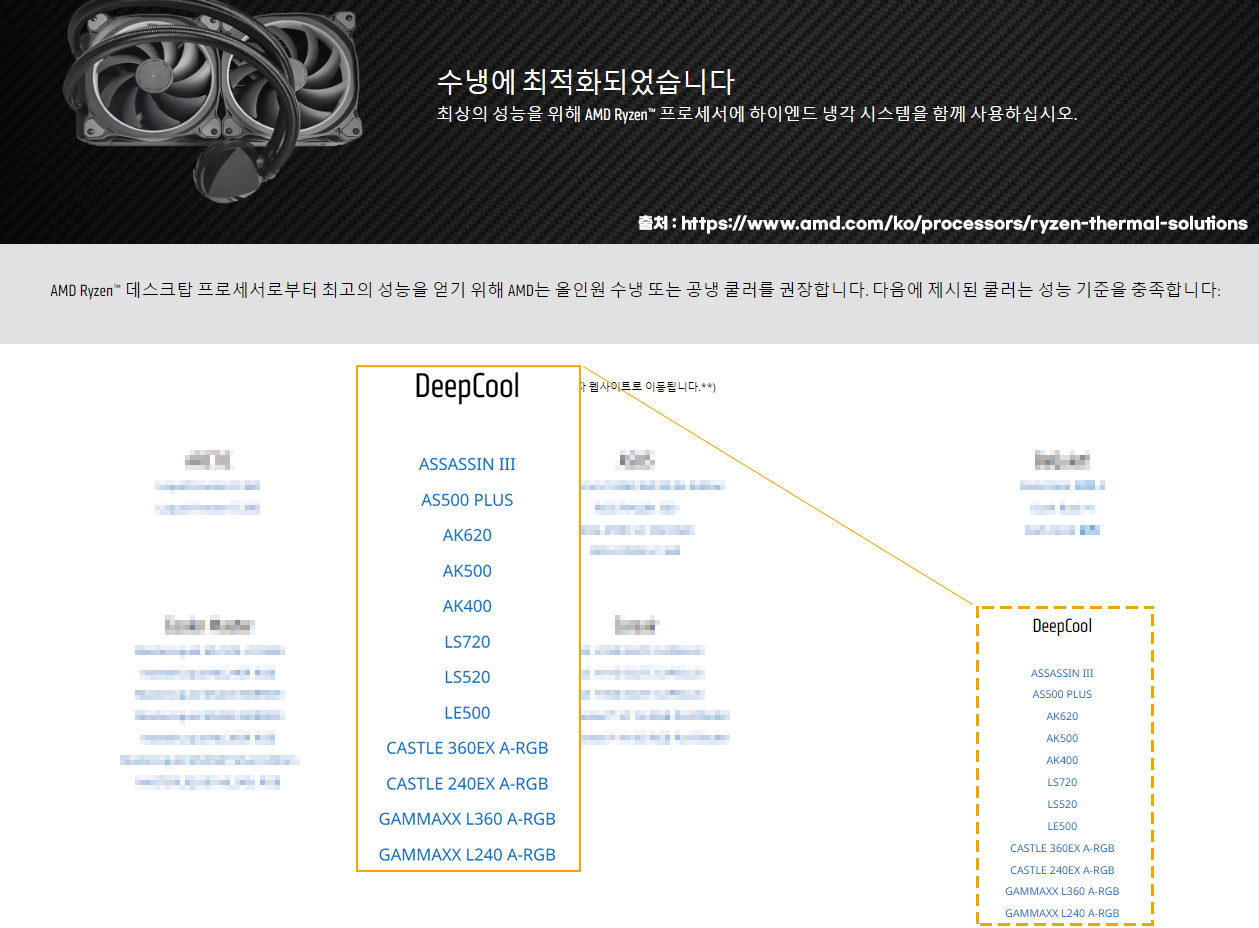Click the subtitle starting "최상의 성능을 위해 AMD Ryzen"
Image resolution: width=1259 pixels, height=928 pixels.
pyautogui.click(x=757, y=113)
